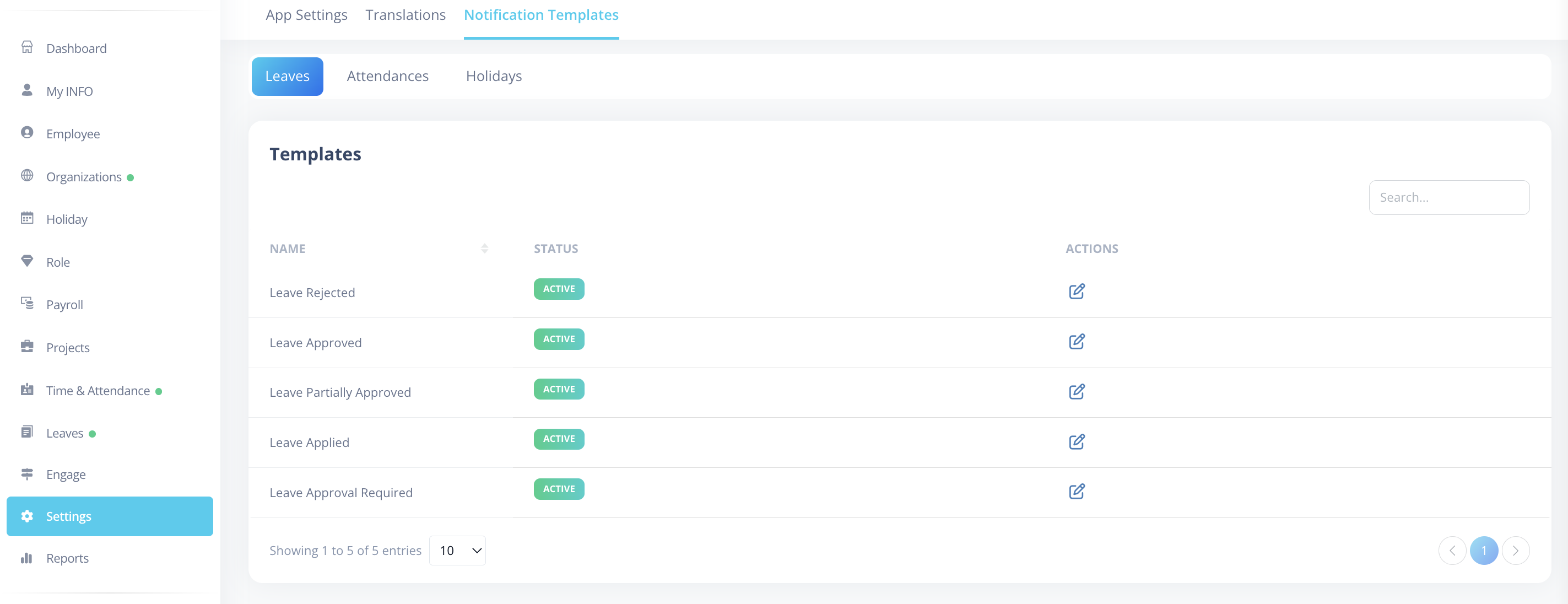
Task: Edit the Leave Applied template
Action: tap(1076, 441)
